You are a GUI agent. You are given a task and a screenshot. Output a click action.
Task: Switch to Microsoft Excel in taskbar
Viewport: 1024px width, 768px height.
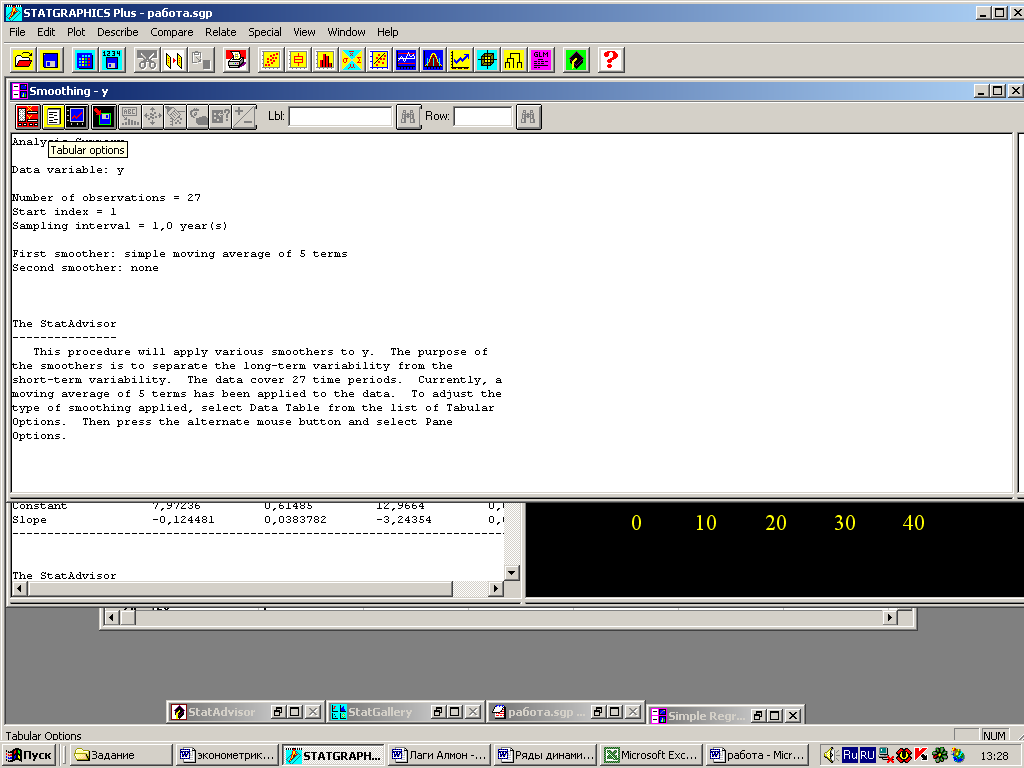pyautogui.click(x=650, y=755)
